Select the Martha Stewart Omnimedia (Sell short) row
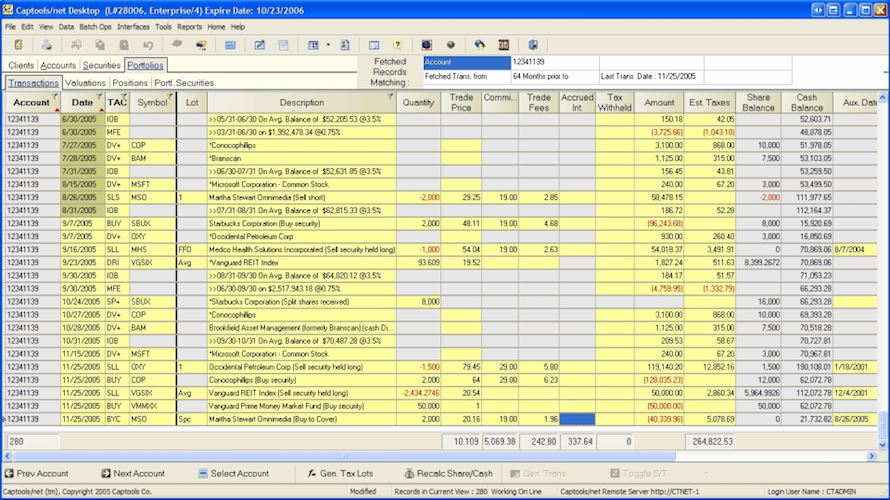Viewport: 890px width, 500px height. pos(440,198)
